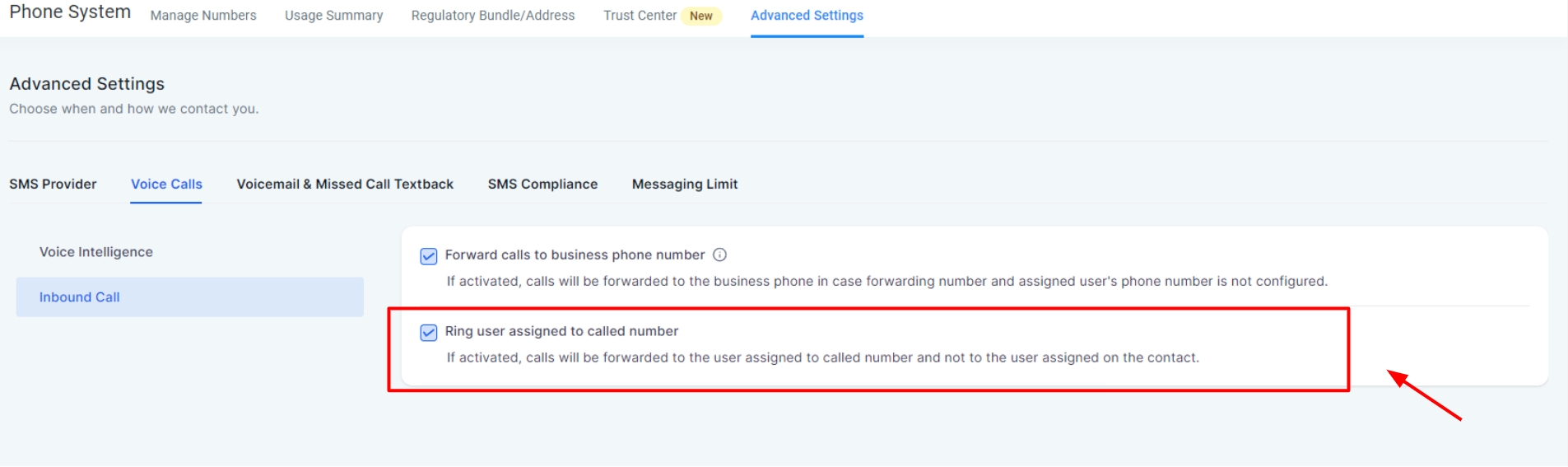Click the Advanced Settings section heading

click(87, 84)
